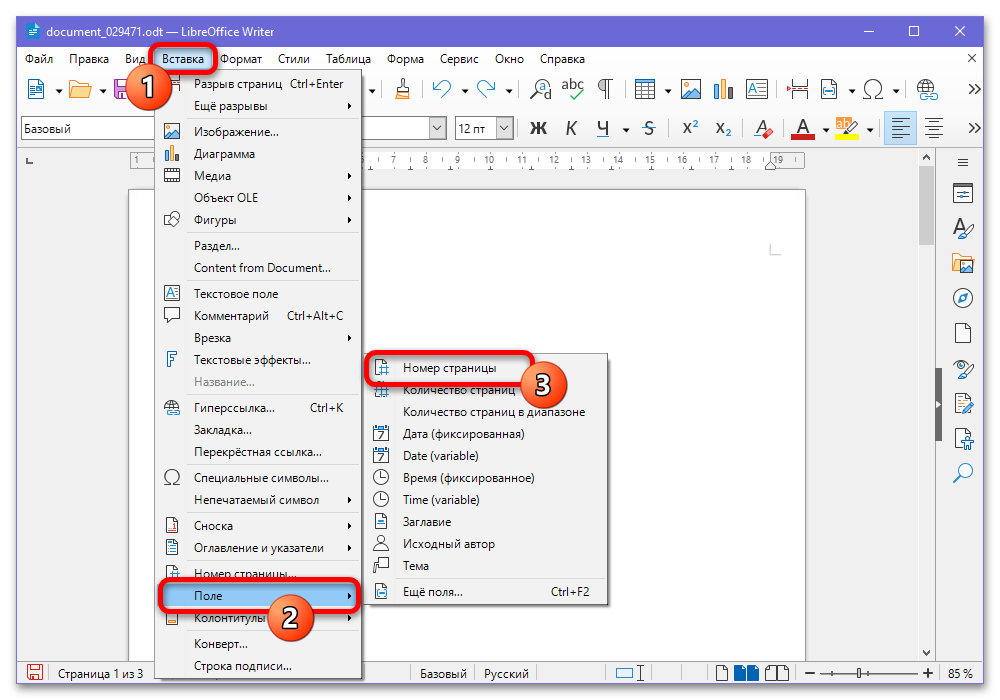Open Find and Replace tool

541,89
